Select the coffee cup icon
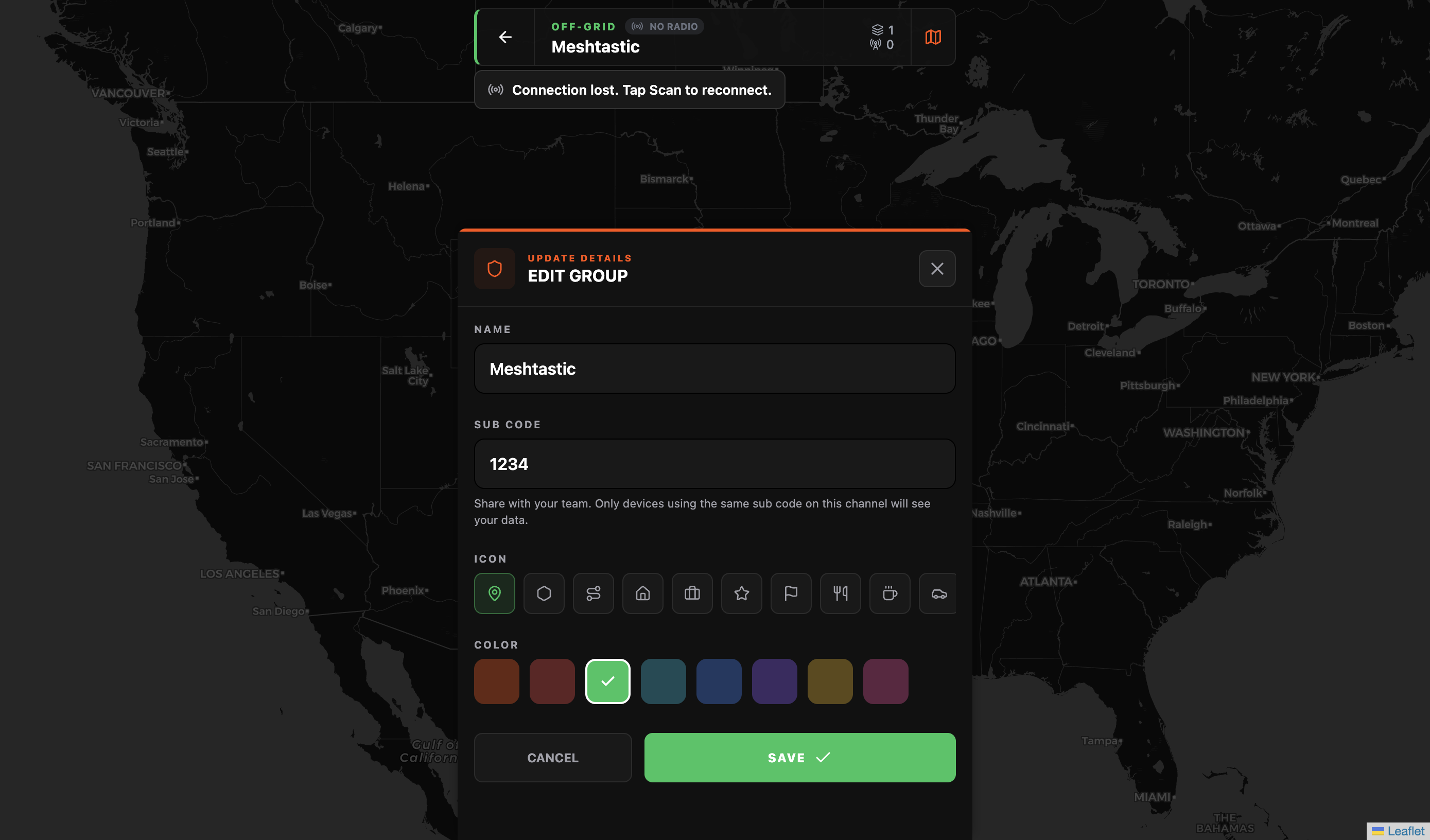 click(x=889, y=593)
